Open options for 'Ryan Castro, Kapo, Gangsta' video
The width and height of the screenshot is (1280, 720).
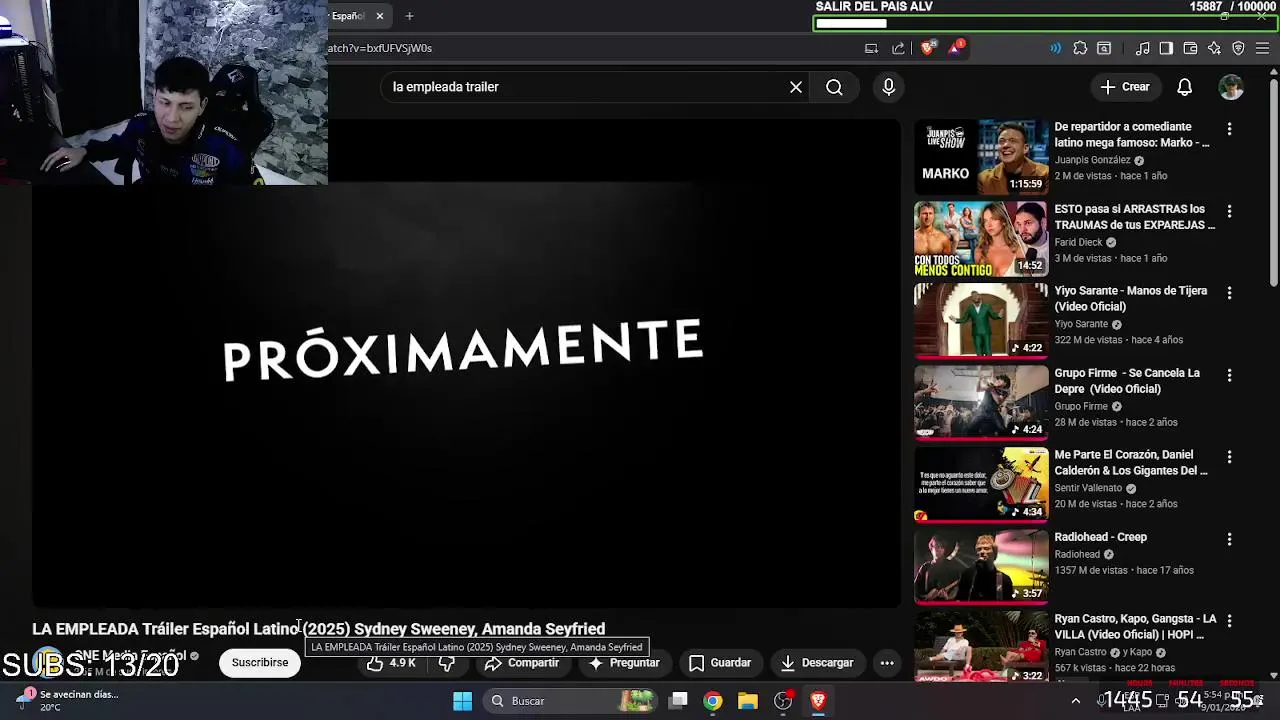[1229, 621]
